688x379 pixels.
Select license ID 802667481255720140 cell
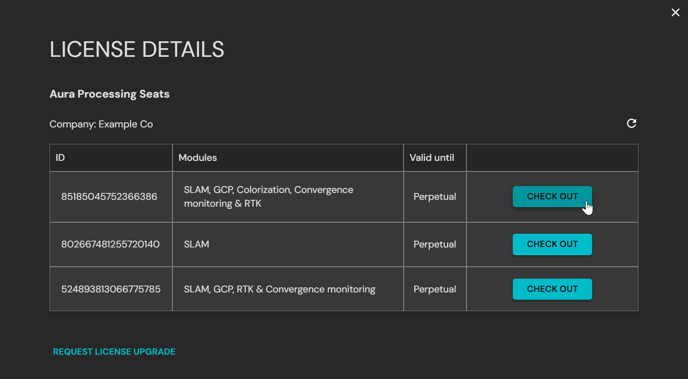[x=111, y=244]
